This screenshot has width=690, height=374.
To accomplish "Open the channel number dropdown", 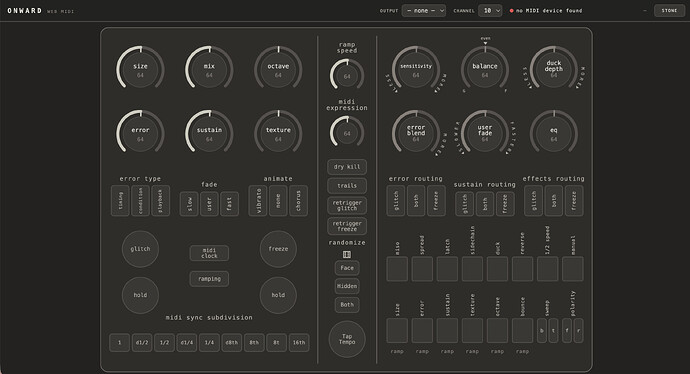I will click(490, 11).
